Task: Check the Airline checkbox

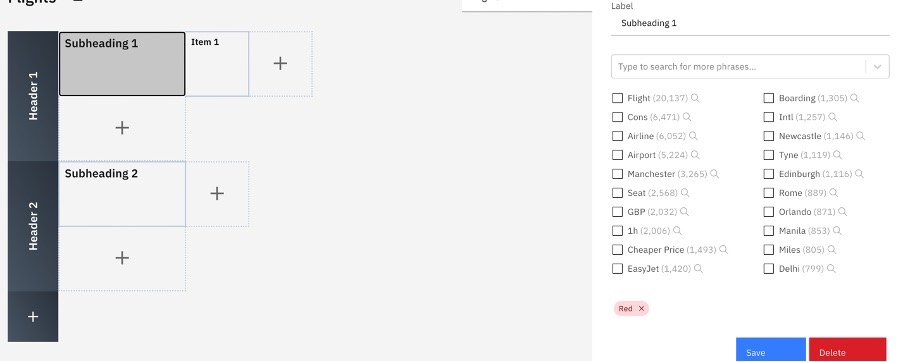Action: coord(617,136)
